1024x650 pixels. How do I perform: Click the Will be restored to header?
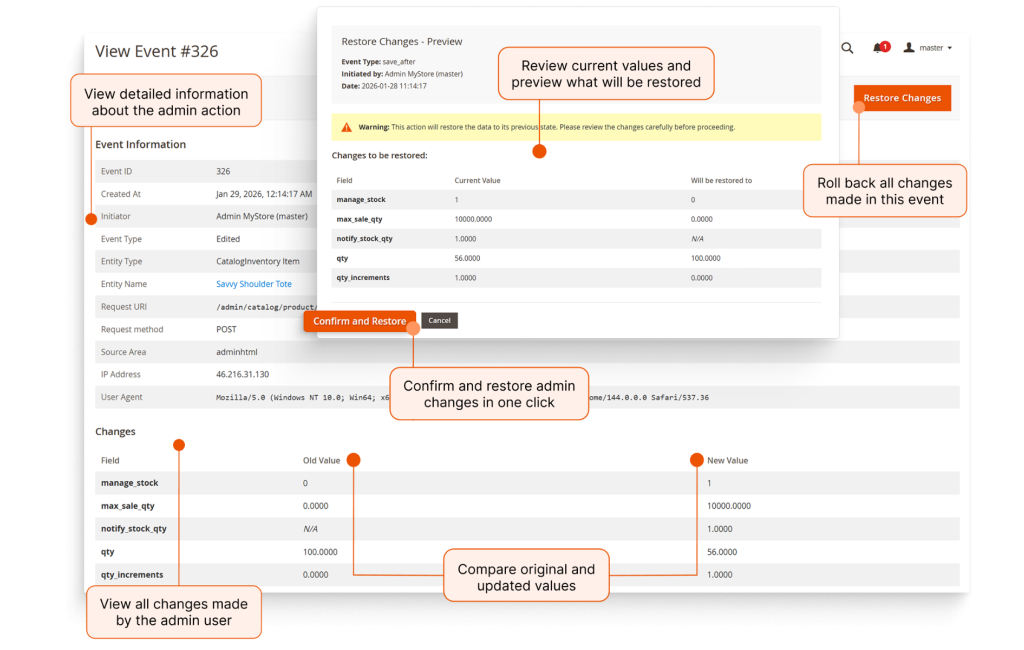coord(722,181)
